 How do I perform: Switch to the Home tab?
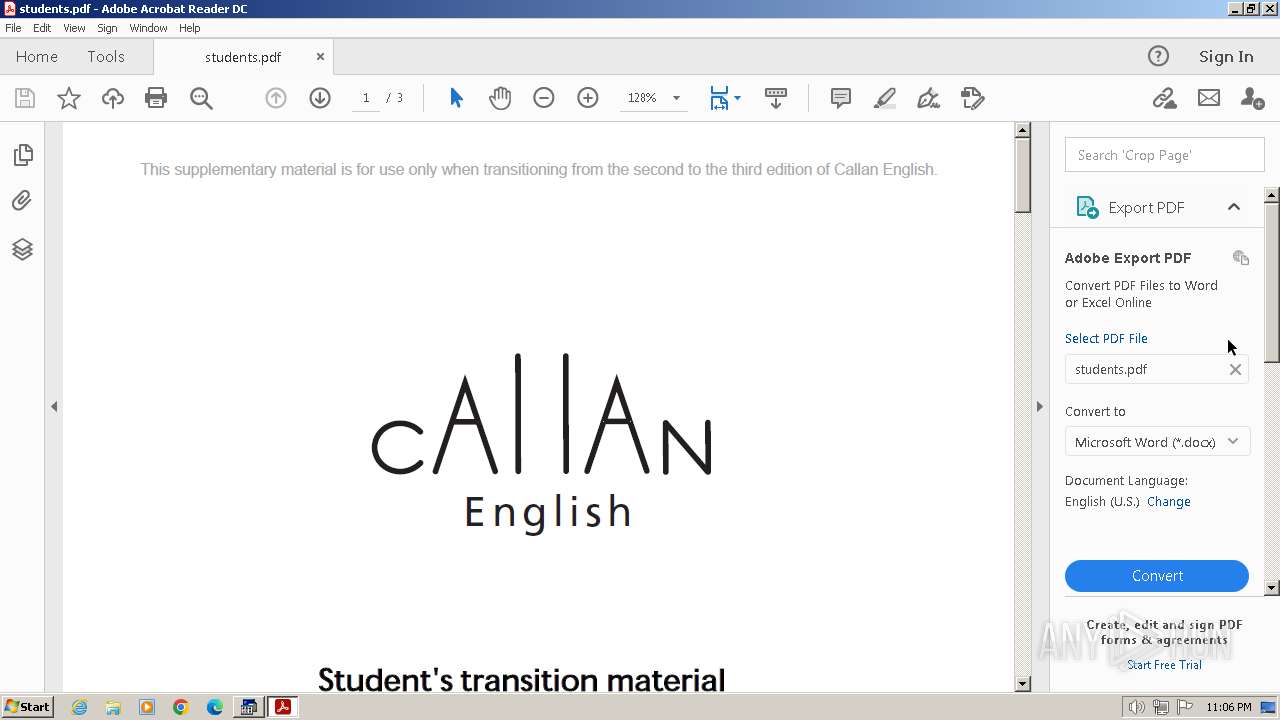pos(37,57)
